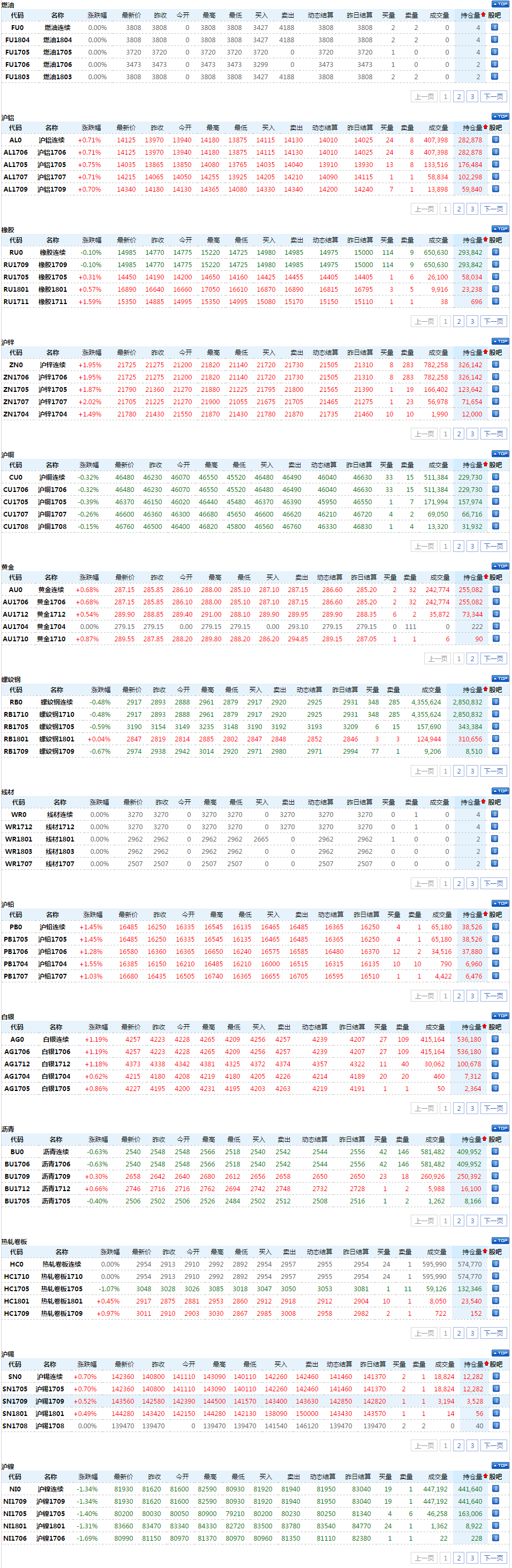Click 成交量 value 166,402 in ZN1705 row
Image resolution: width=512 pixels, height=1568 pixels.
[x=436, y=390]
